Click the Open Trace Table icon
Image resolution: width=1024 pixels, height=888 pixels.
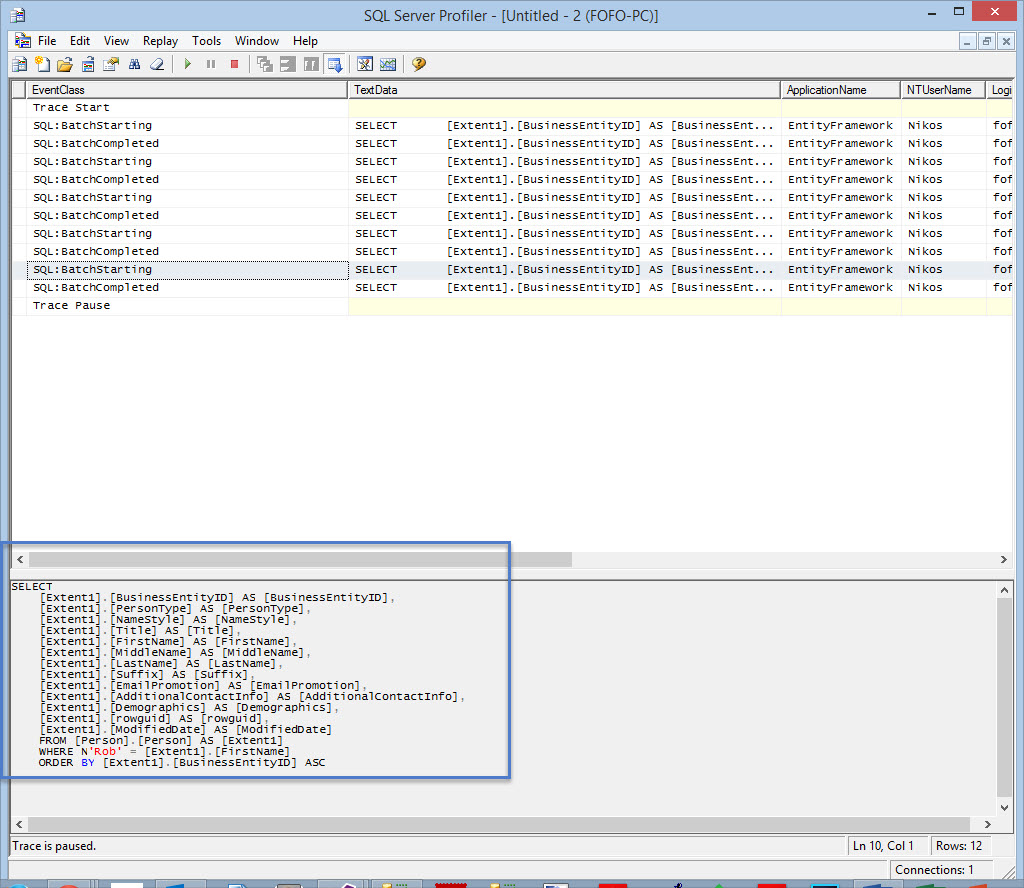click(x=88, y=64)
